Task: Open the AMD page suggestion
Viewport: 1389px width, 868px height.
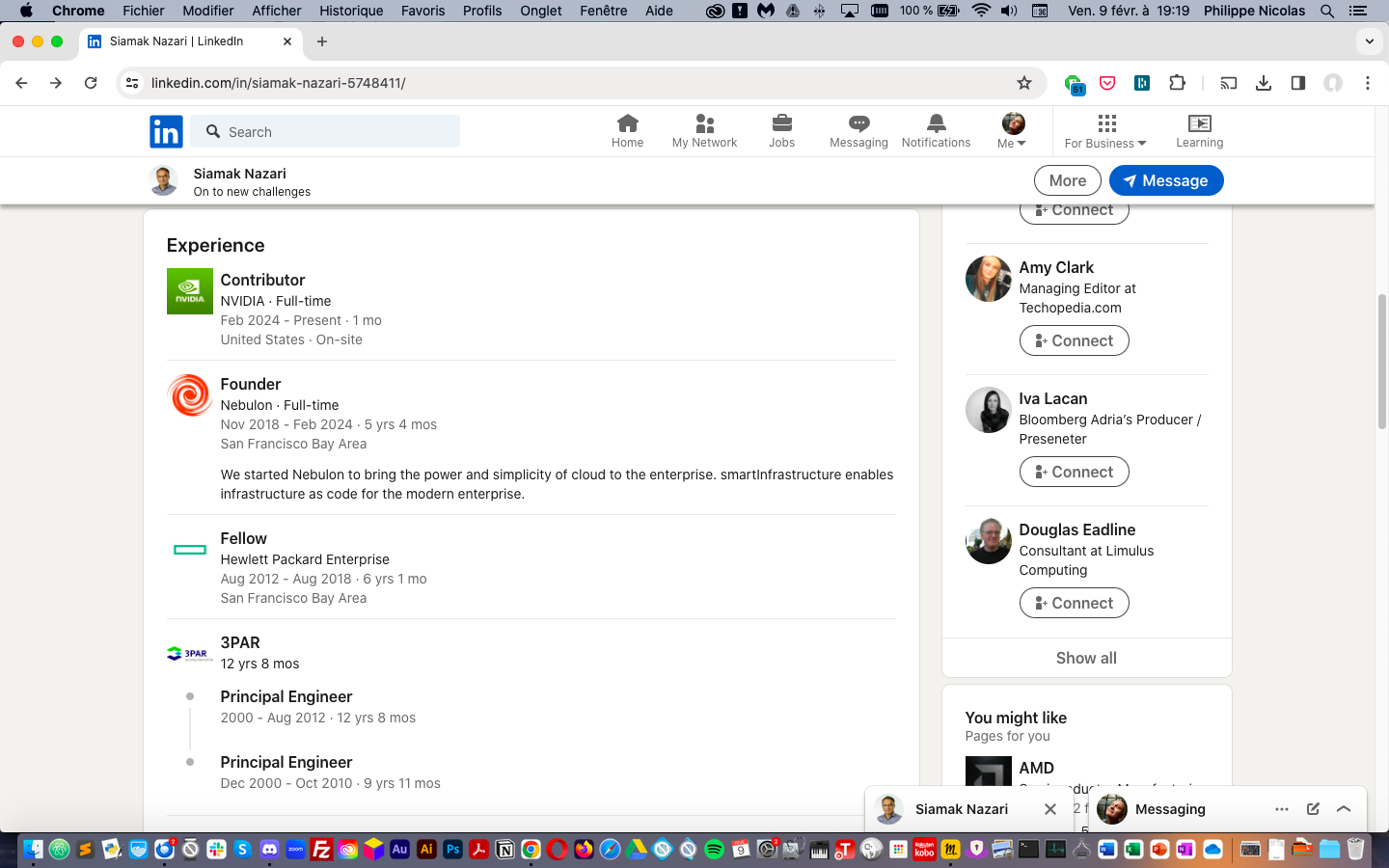Action: point(1036,768)
